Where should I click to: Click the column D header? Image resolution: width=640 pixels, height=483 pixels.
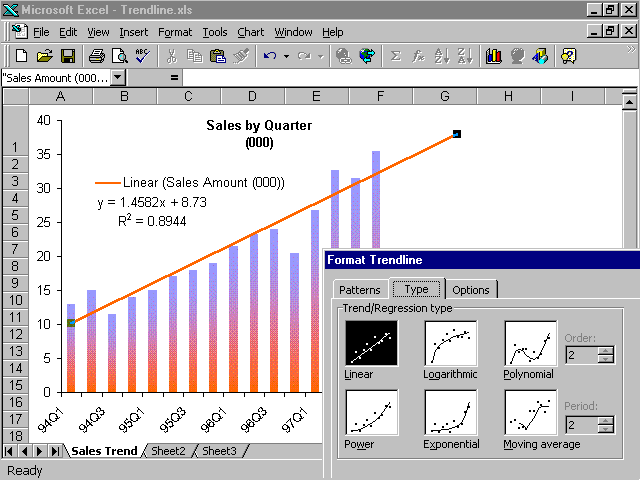pos(252,96)
